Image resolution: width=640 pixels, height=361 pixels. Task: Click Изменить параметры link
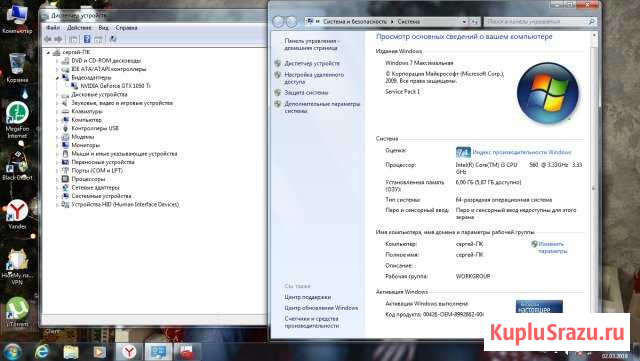pos(552,247)
